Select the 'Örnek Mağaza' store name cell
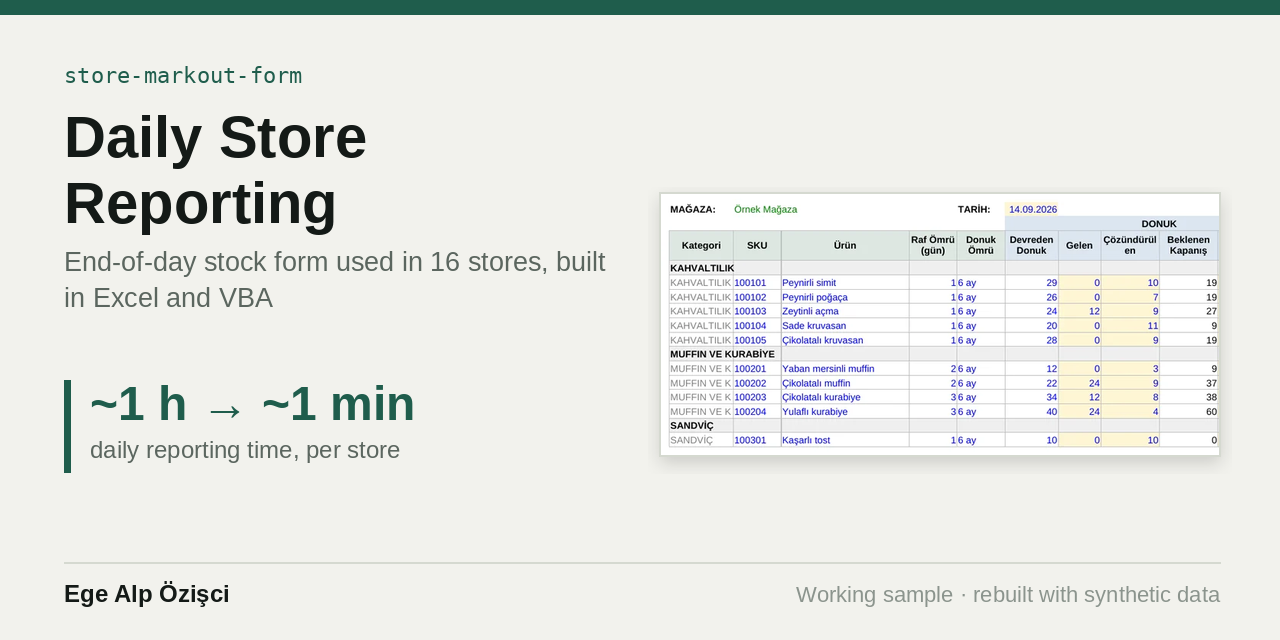 click(x=766, y=209)
